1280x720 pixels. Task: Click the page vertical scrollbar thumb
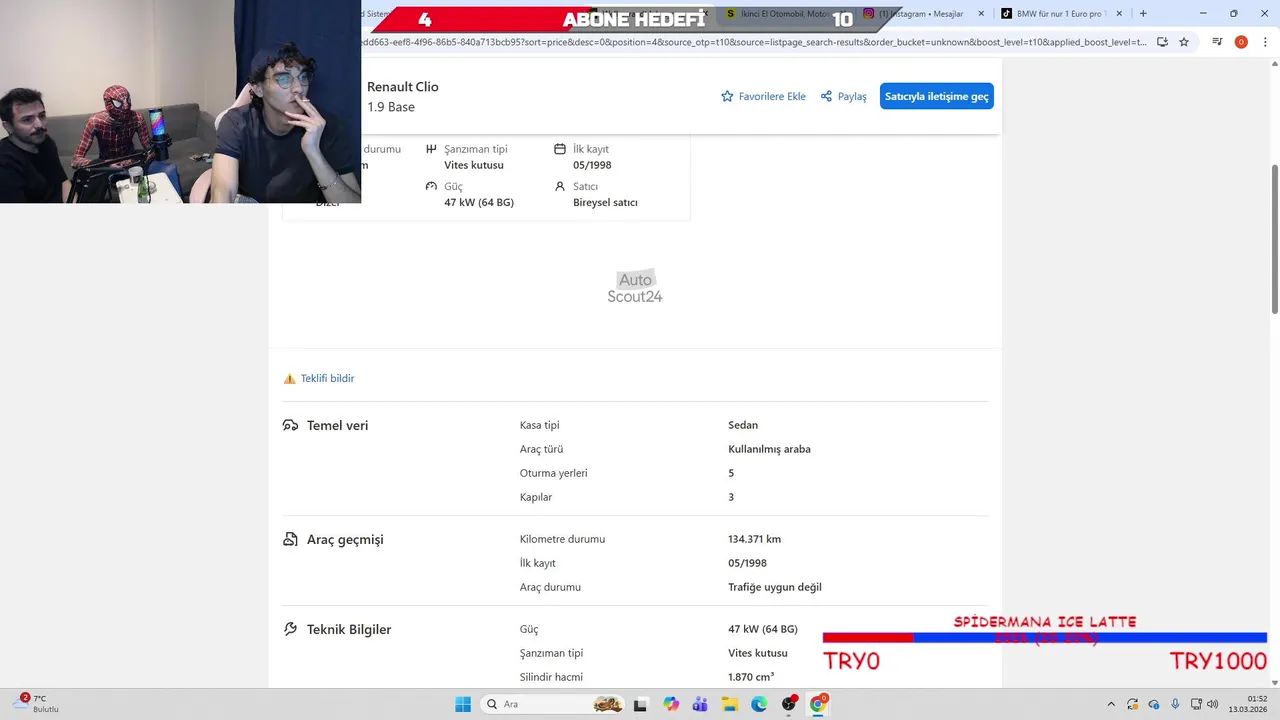pos(1274,238)
